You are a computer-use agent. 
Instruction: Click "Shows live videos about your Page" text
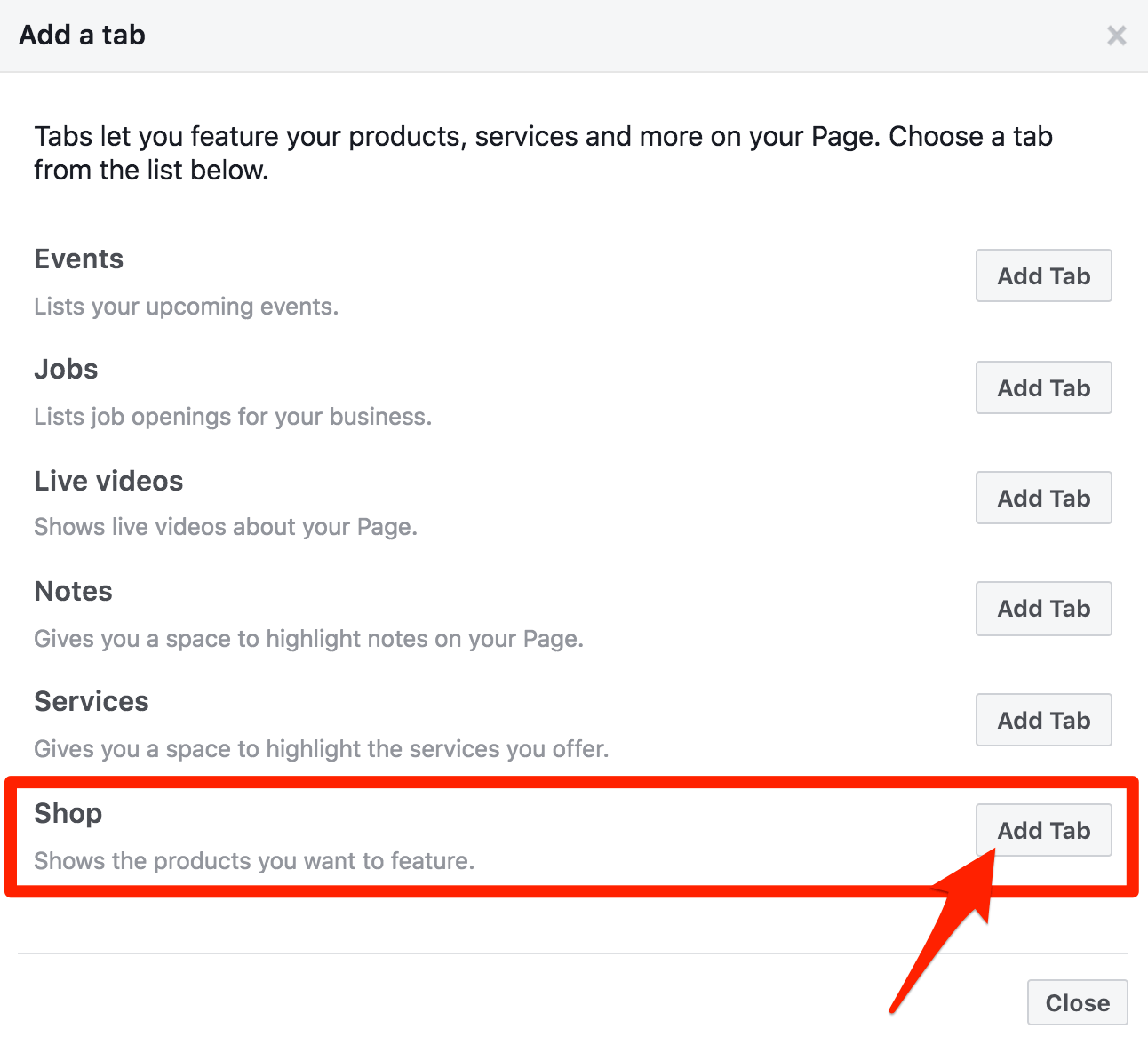(x=226, y=527)
